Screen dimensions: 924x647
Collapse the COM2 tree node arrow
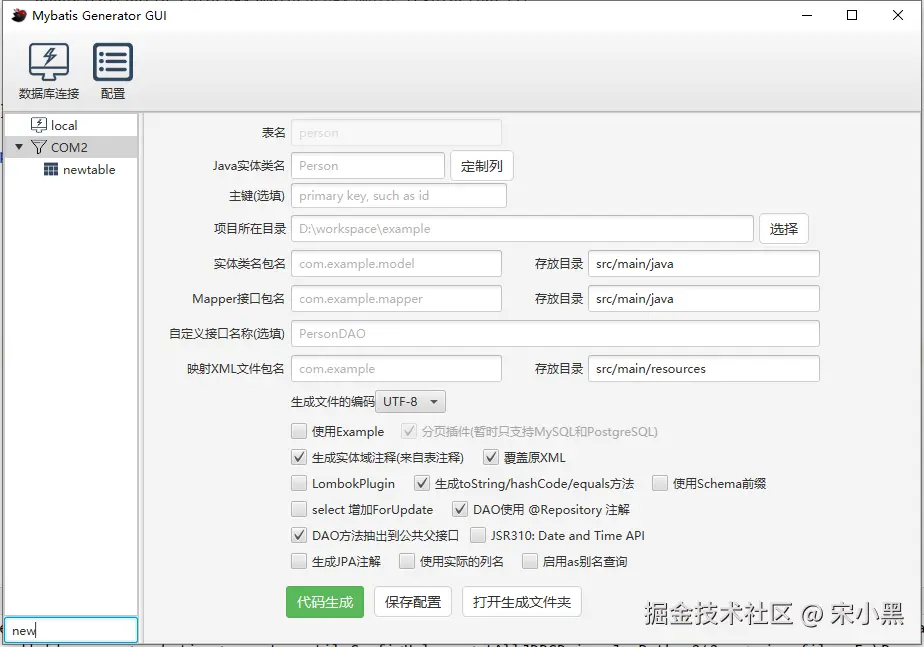click(19, 147)
